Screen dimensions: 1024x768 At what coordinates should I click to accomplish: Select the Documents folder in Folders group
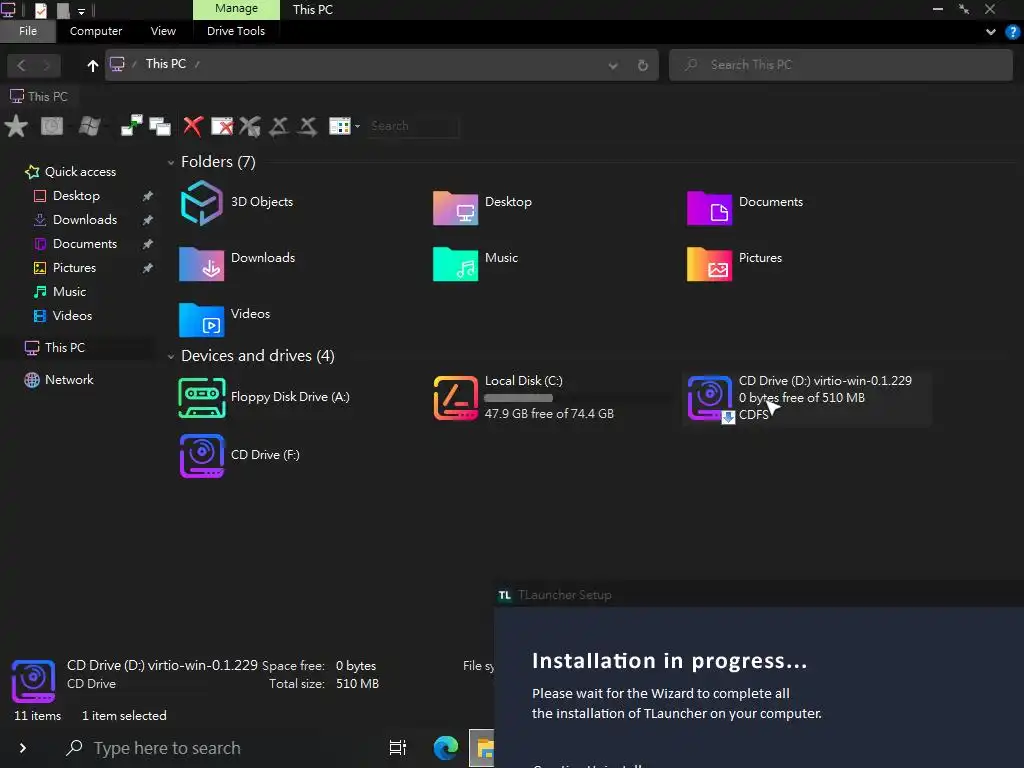(745, 208)
